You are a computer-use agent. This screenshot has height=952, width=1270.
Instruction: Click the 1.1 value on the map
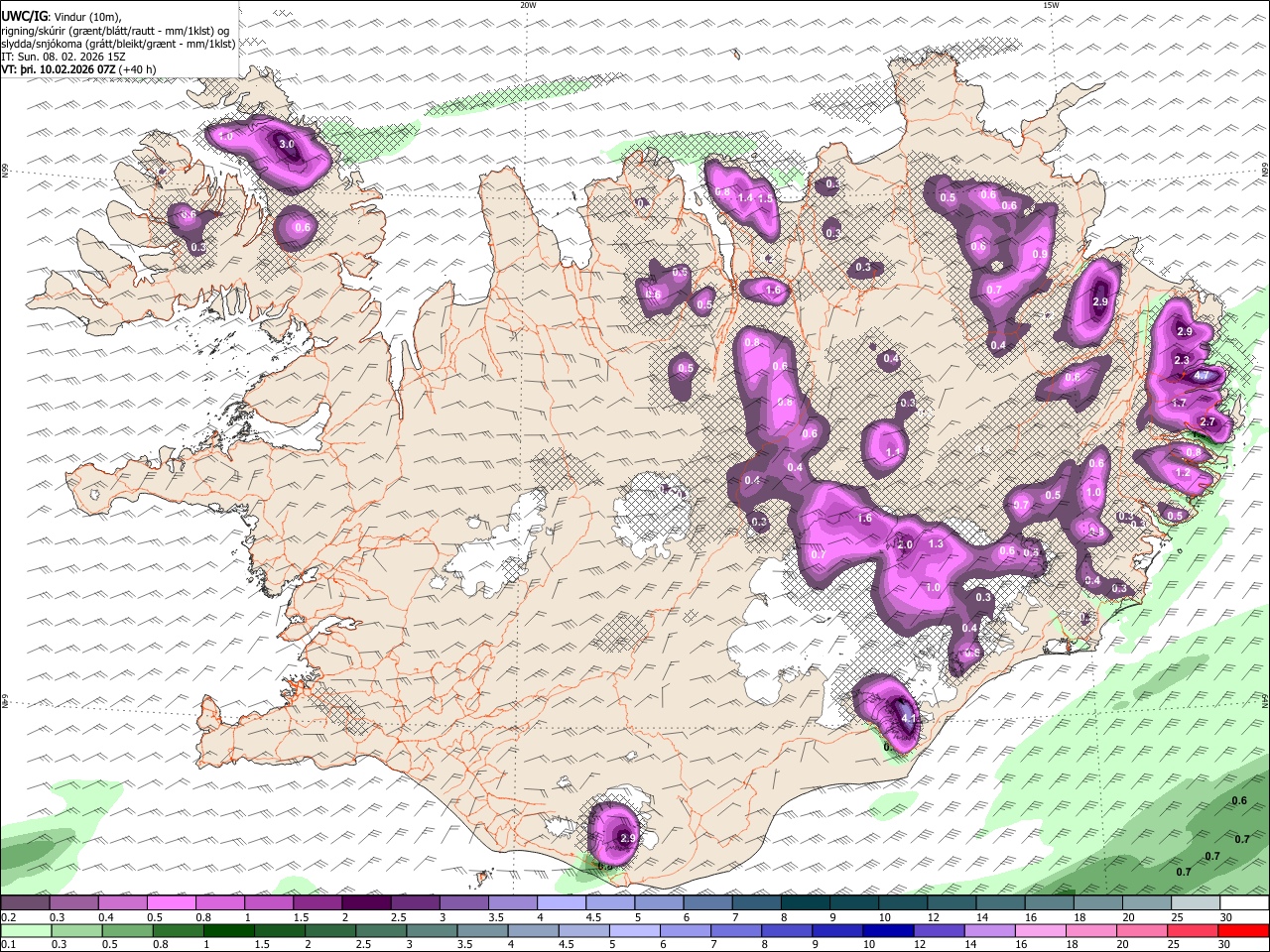[x=892, y=452]
